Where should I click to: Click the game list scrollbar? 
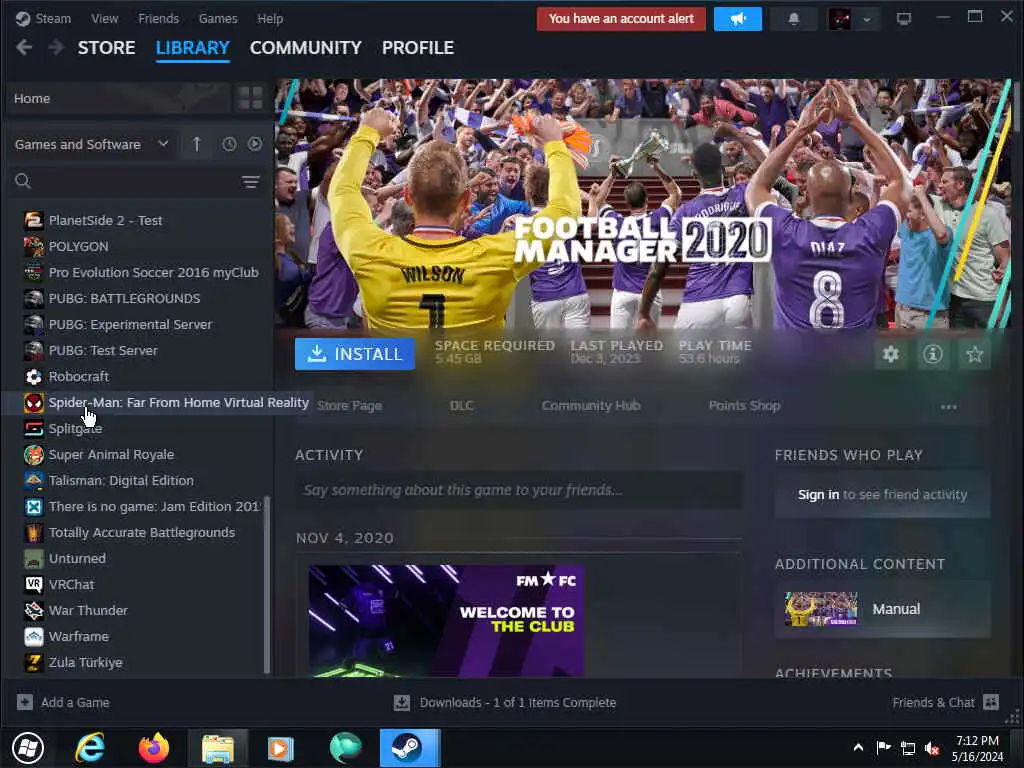(266, 584)
